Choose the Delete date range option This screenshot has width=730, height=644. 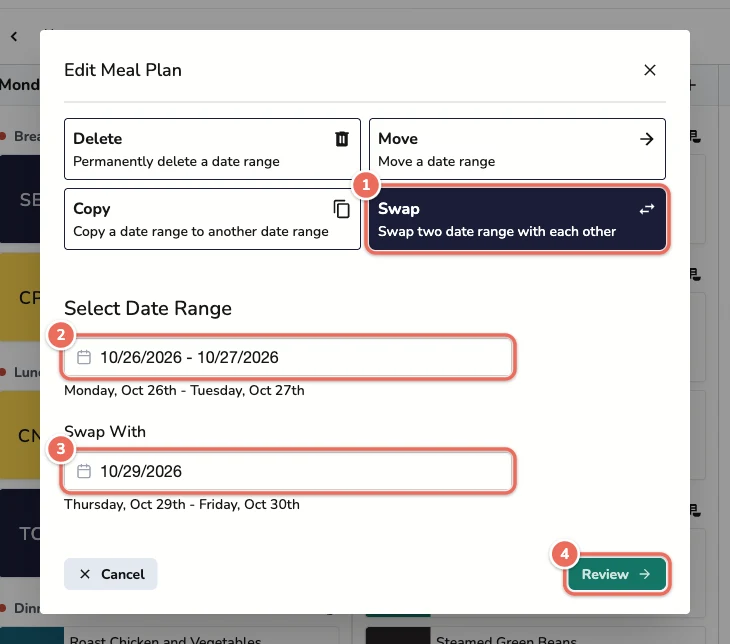tap(212, 149)
